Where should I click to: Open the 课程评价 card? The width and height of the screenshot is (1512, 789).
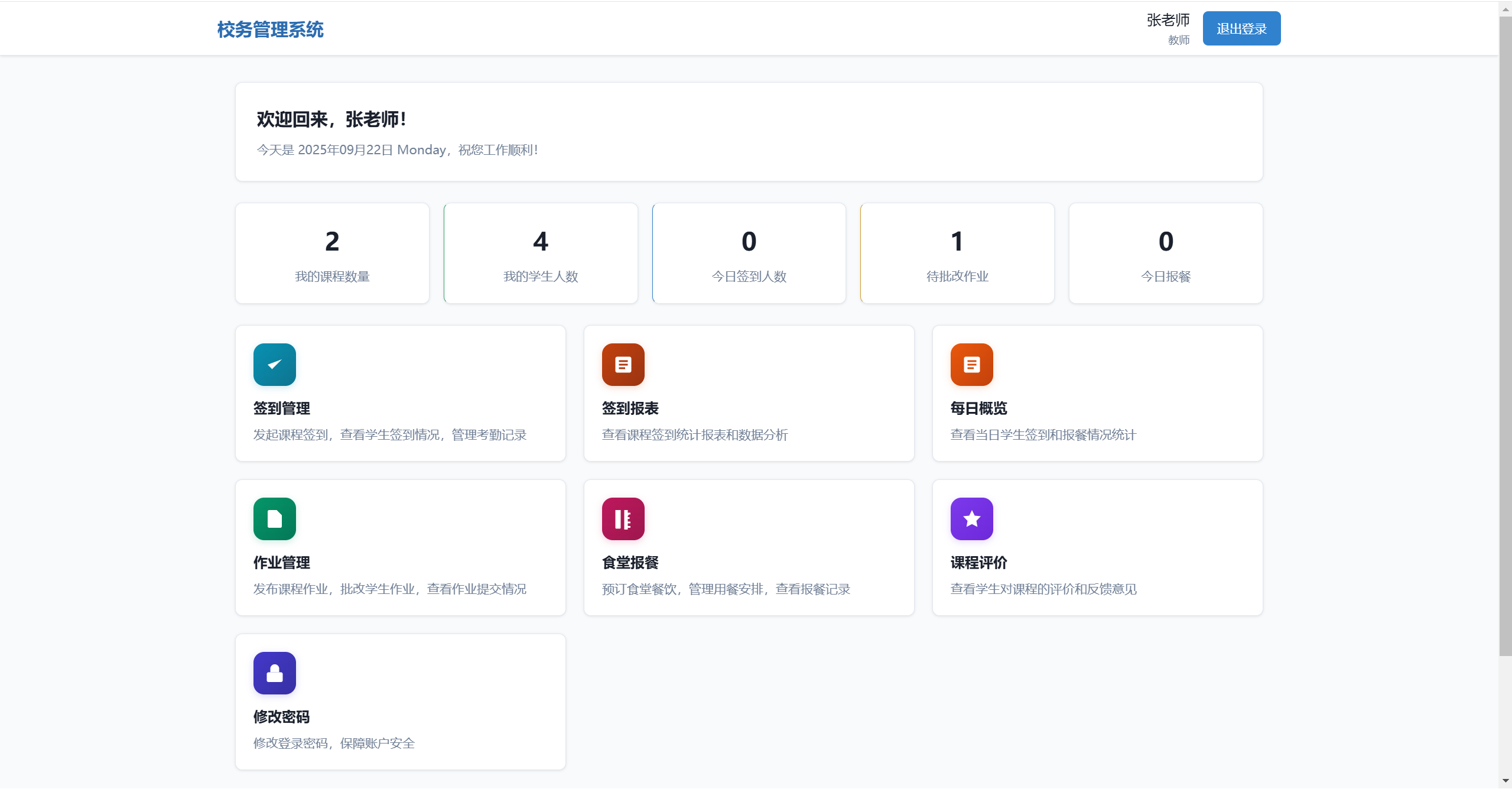pos(1097,547)
